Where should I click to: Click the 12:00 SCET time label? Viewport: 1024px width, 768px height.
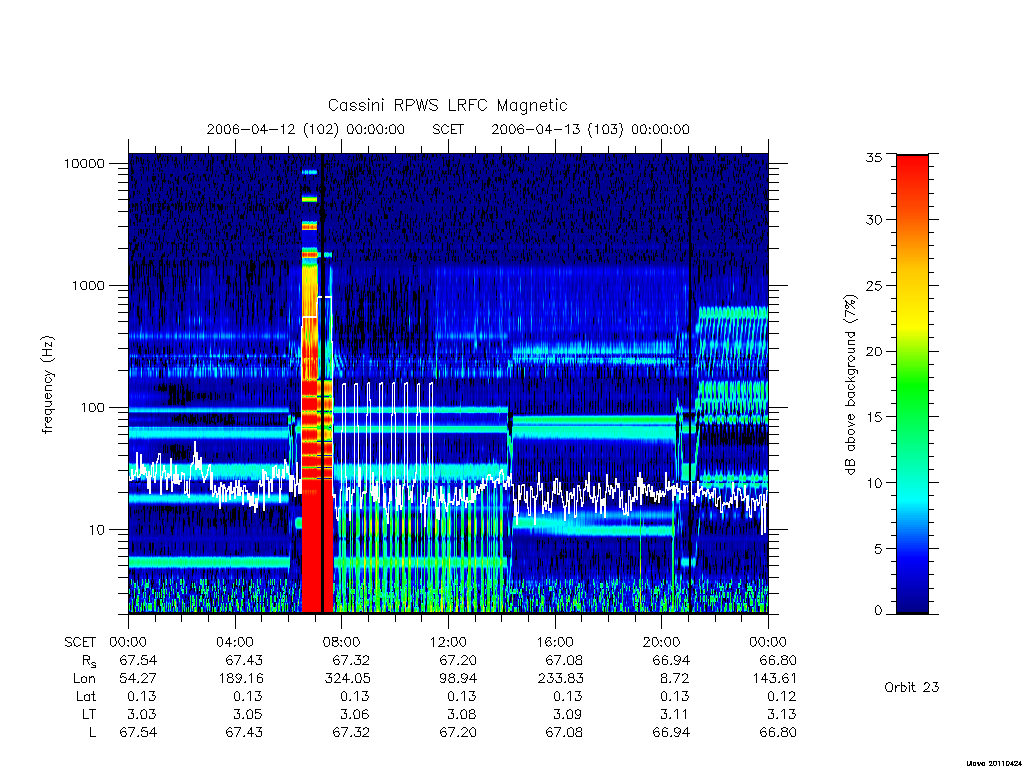(x=448, y=642)
